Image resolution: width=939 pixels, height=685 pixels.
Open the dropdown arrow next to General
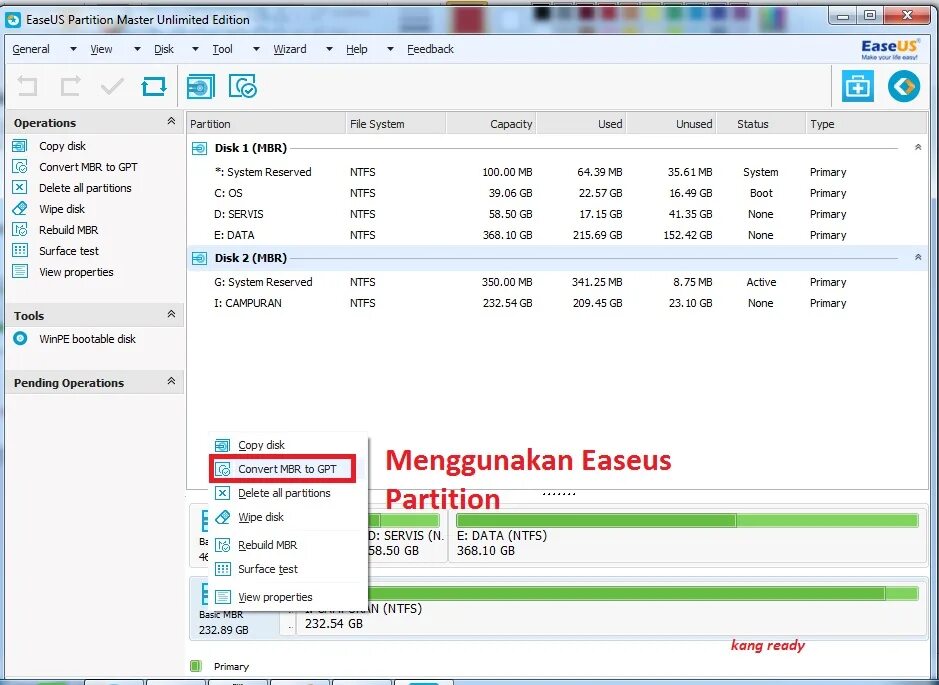pyautogui.click(x=73, y=49)
